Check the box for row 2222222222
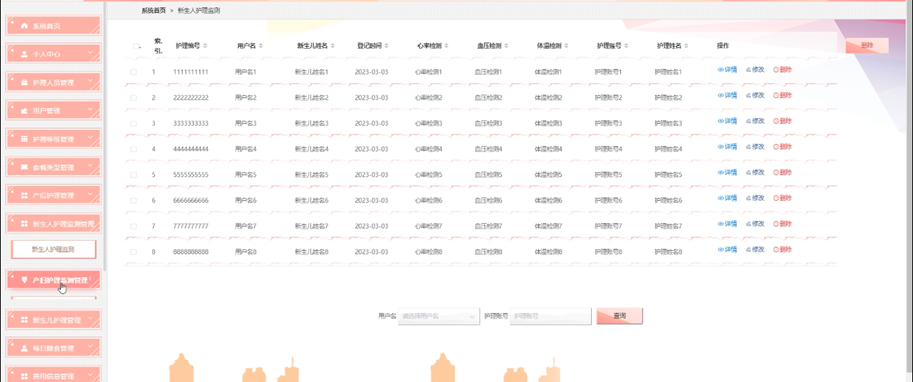This screenshot has height=382, width=913. [x=133, y=98]
